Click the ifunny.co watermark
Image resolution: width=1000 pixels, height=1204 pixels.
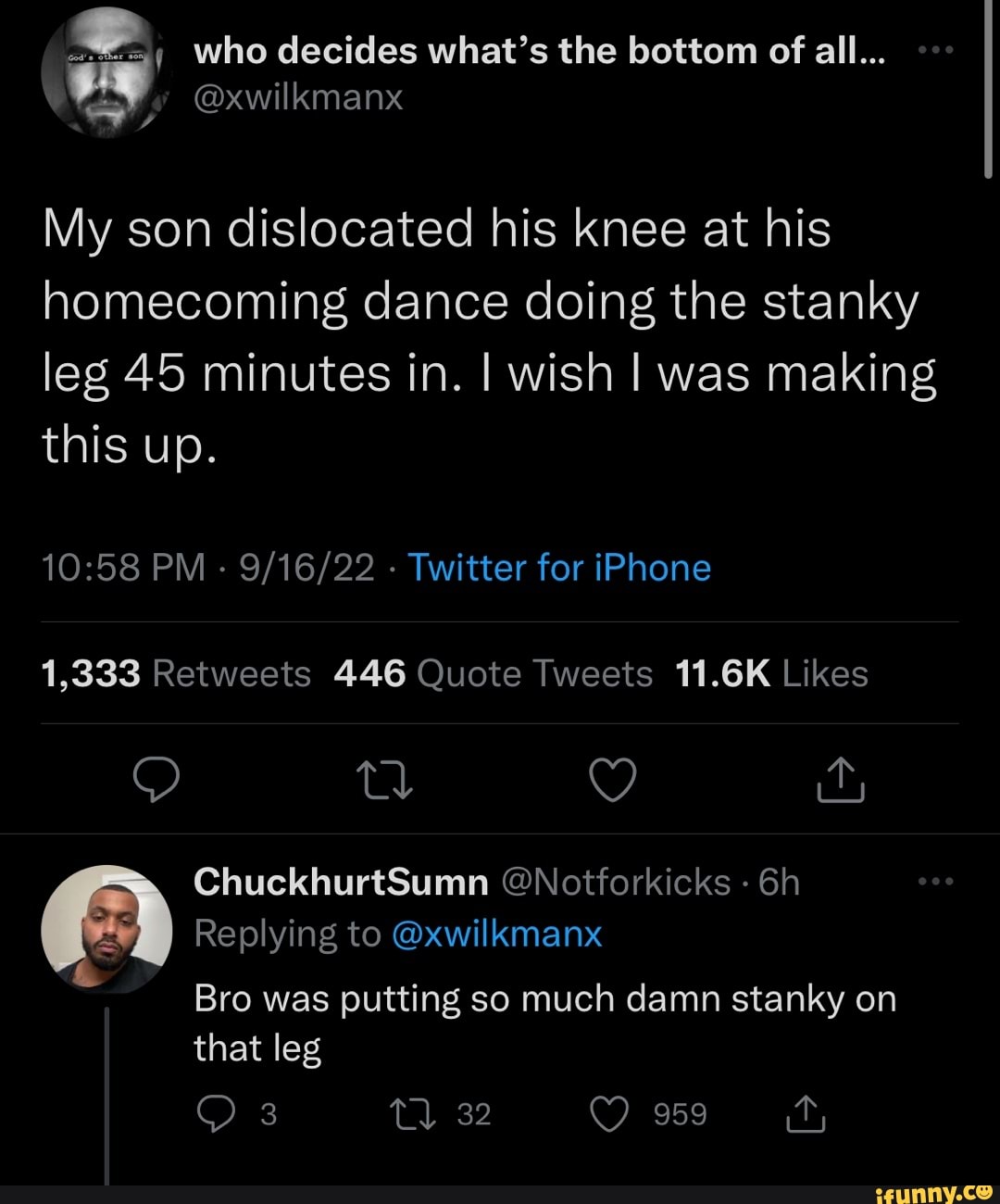[x=934, y=1194]
